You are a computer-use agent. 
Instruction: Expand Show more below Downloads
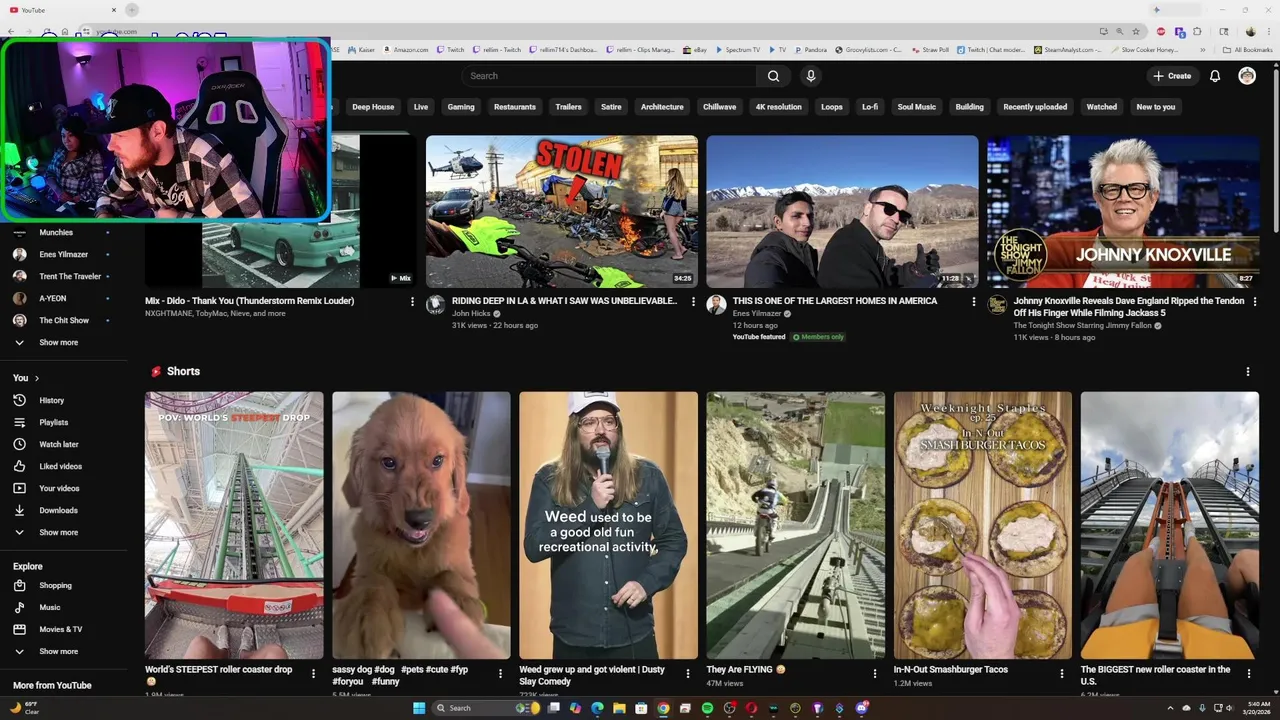point(60,532)
